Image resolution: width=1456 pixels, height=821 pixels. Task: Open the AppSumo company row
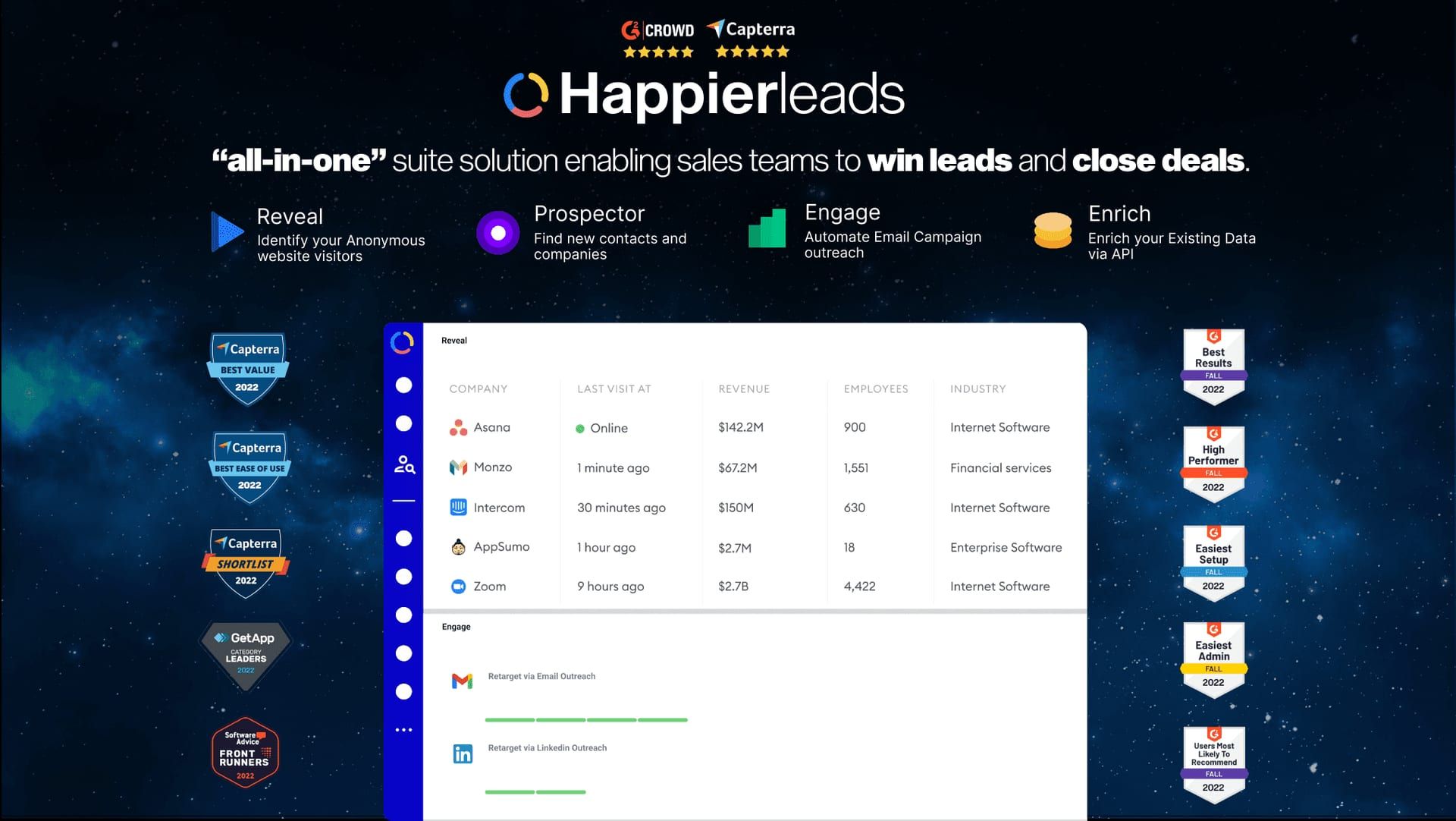click(x=755, y=547)
